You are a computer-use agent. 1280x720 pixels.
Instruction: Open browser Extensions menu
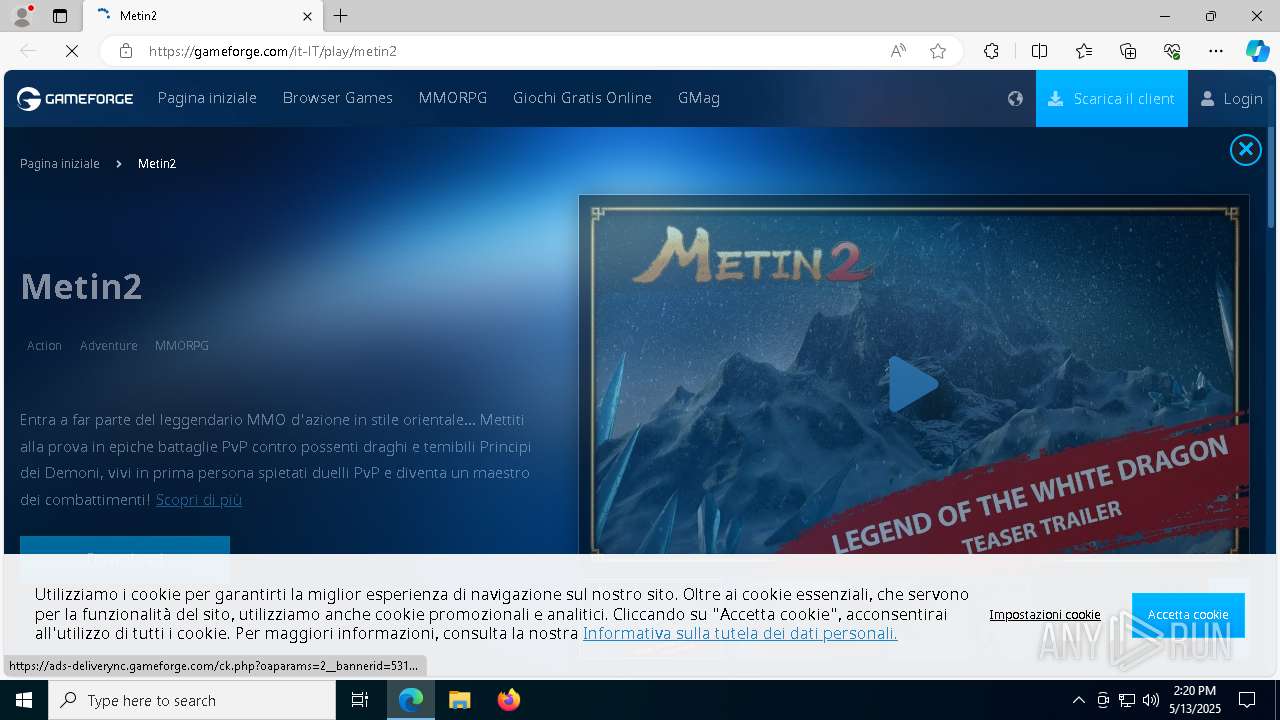tap(991, 51)
